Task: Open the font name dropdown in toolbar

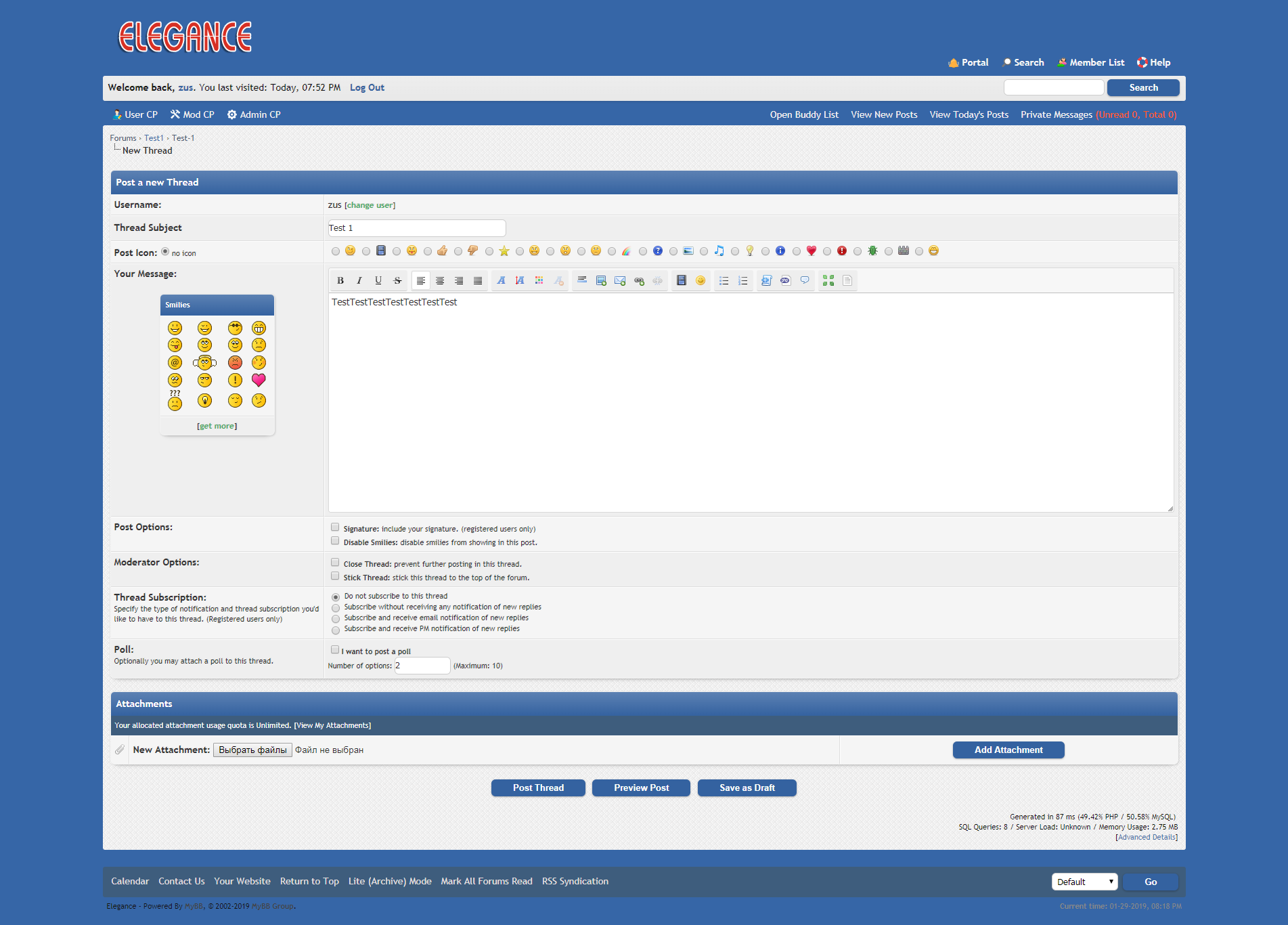Action: click(x=501, y=280)
